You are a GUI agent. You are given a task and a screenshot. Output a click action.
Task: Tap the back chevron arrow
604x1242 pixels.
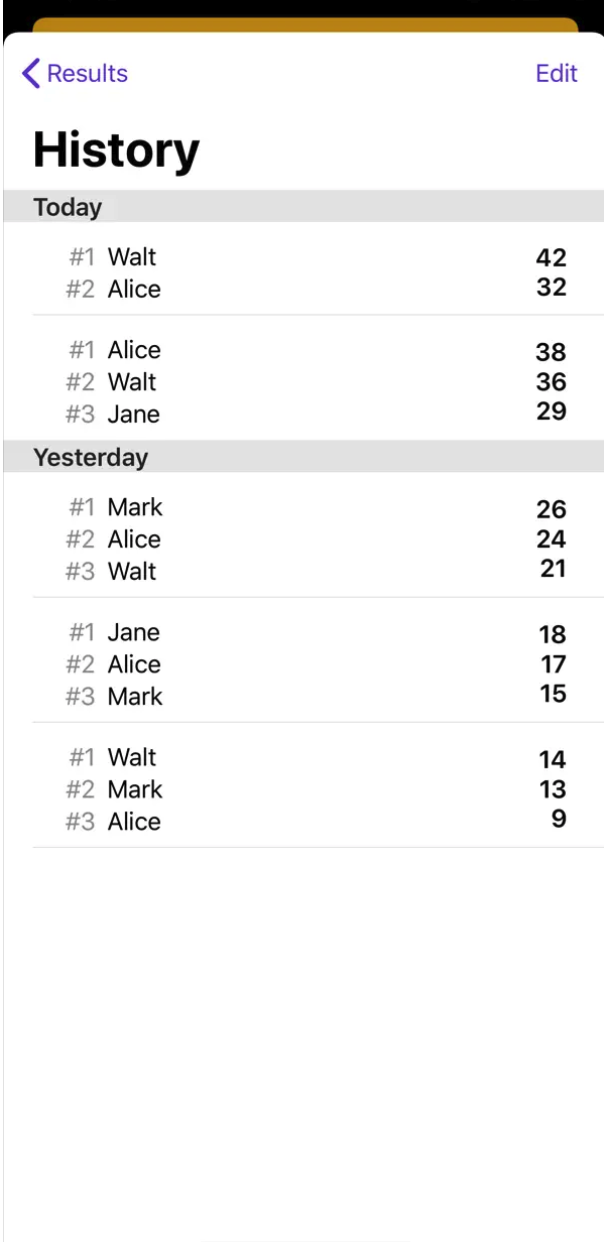(31, 73)
